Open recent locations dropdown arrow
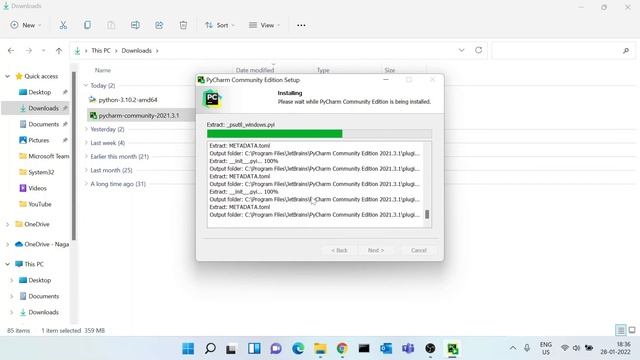This screenshot has width=640, height=360. pyautogui.click(x=43, y=51)
